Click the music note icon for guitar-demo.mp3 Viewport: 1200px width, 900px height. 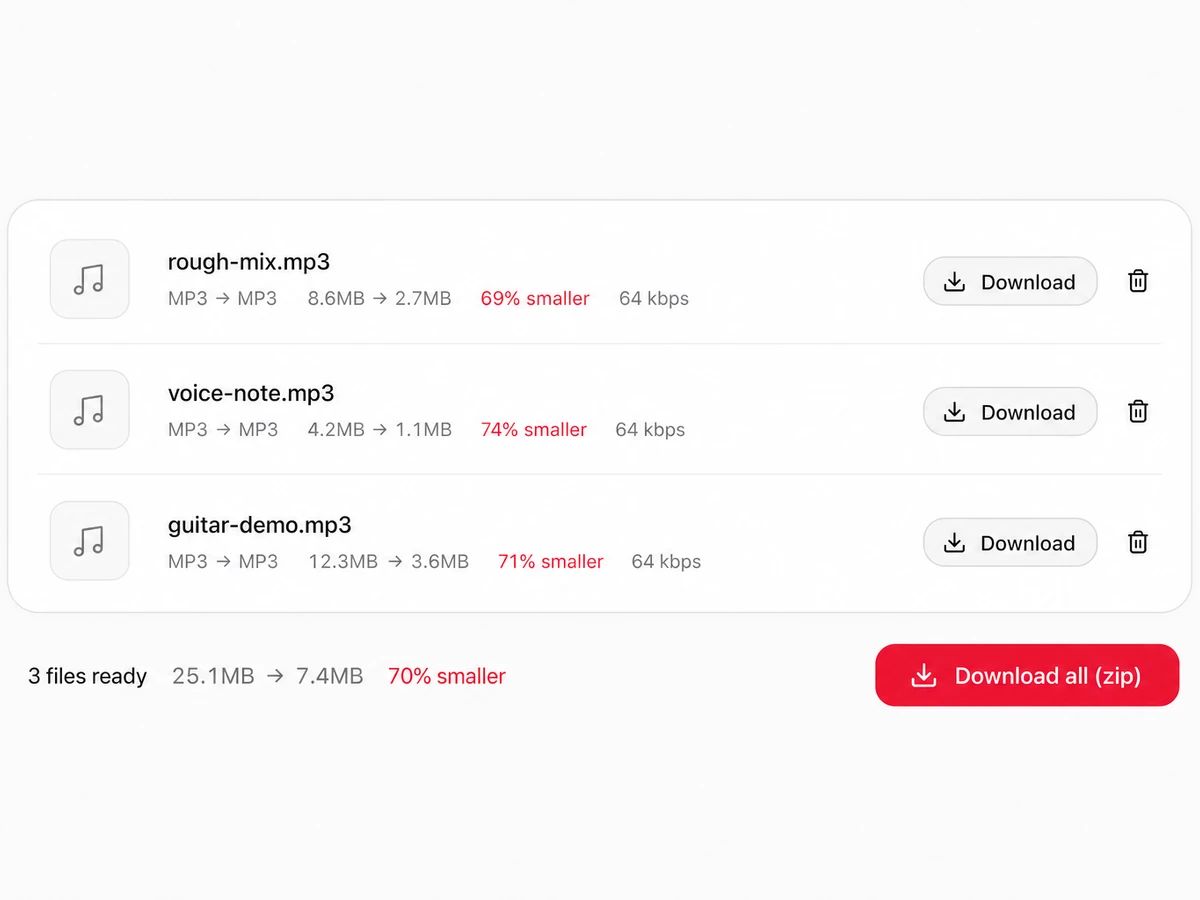tap(89, 541)
